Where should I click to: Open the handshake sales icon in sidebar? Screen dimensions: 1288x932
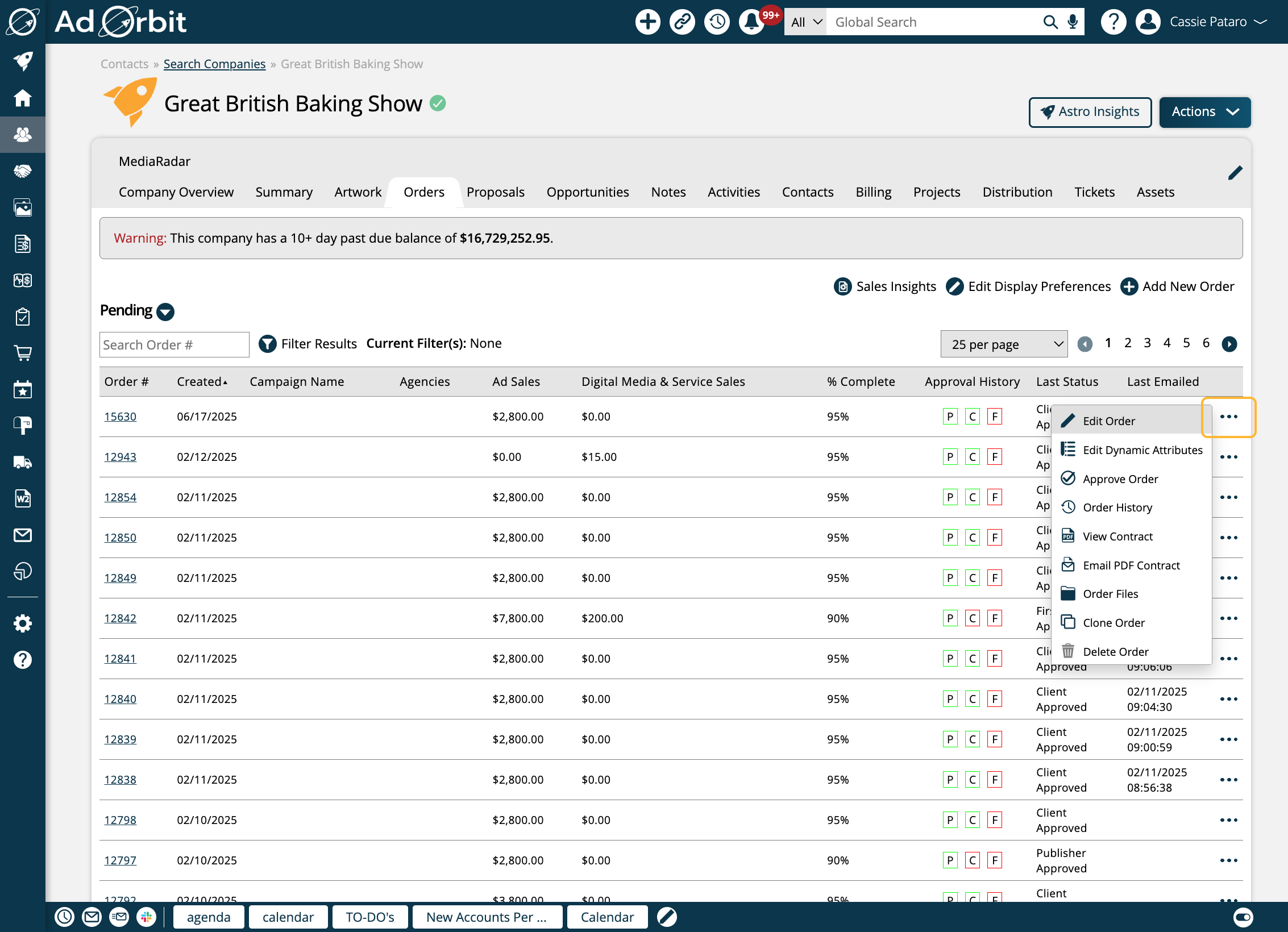[23, 171]
